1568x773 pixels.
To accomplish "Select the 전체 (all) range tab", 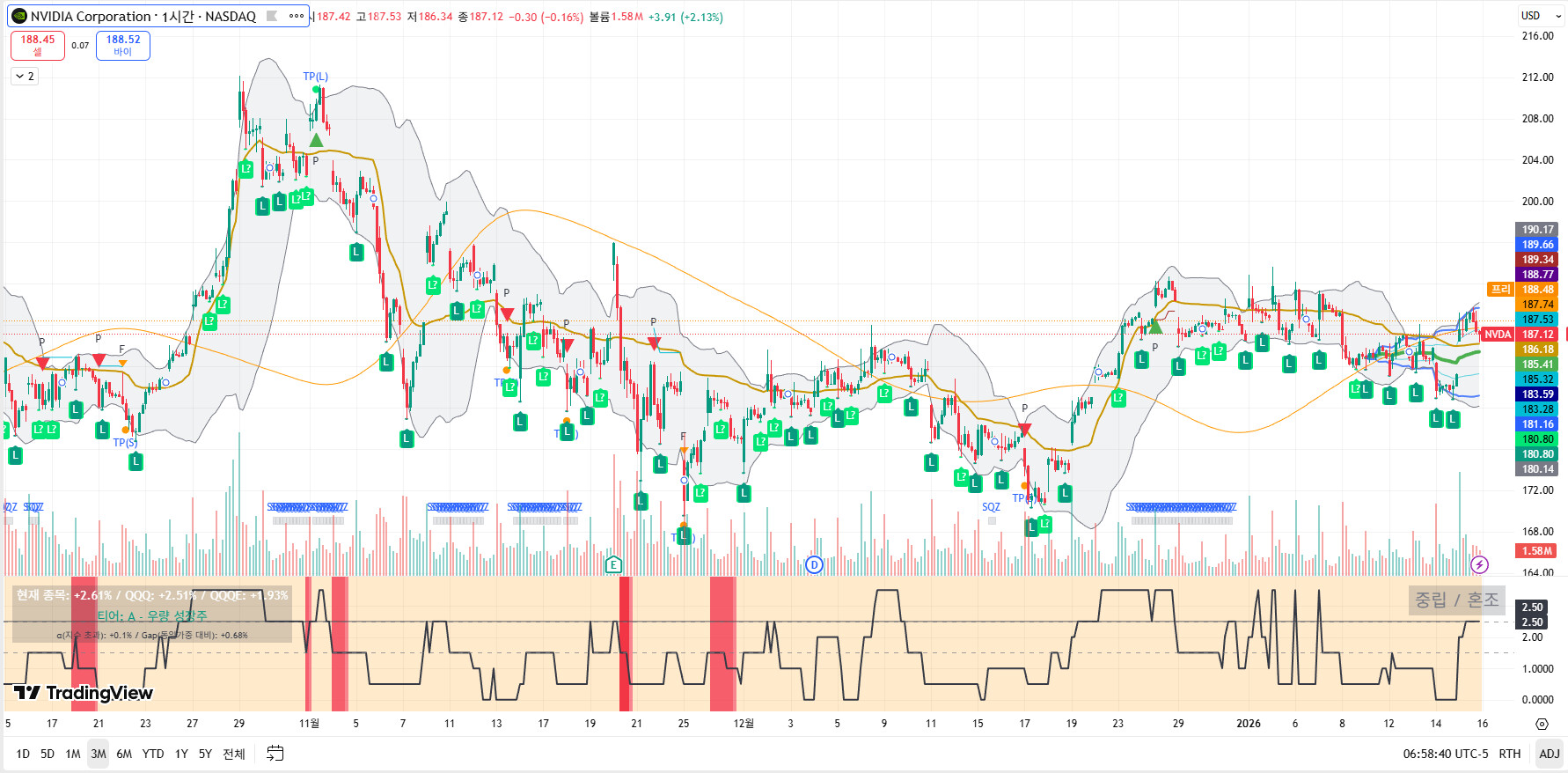I will coord(233,754).
